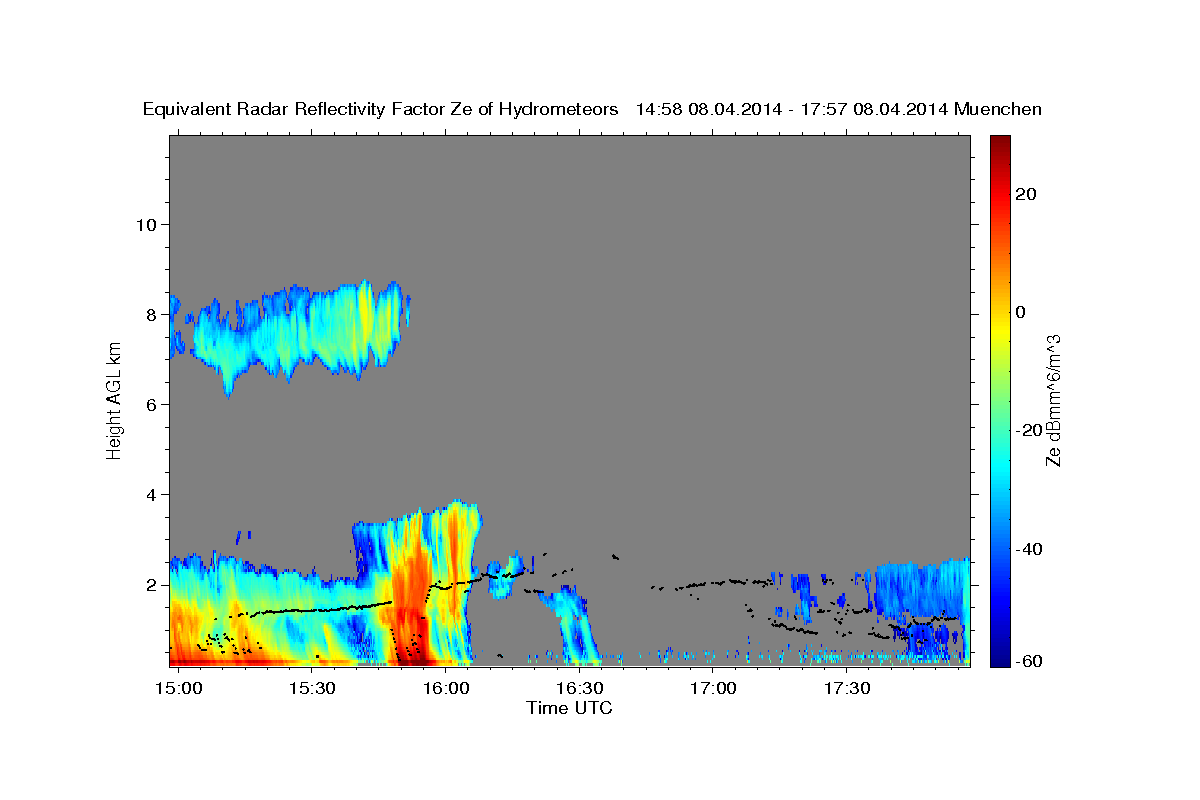The image size is (1200, 800).
Task: Click the 16:30 time tick label
Action: [579, 689]
